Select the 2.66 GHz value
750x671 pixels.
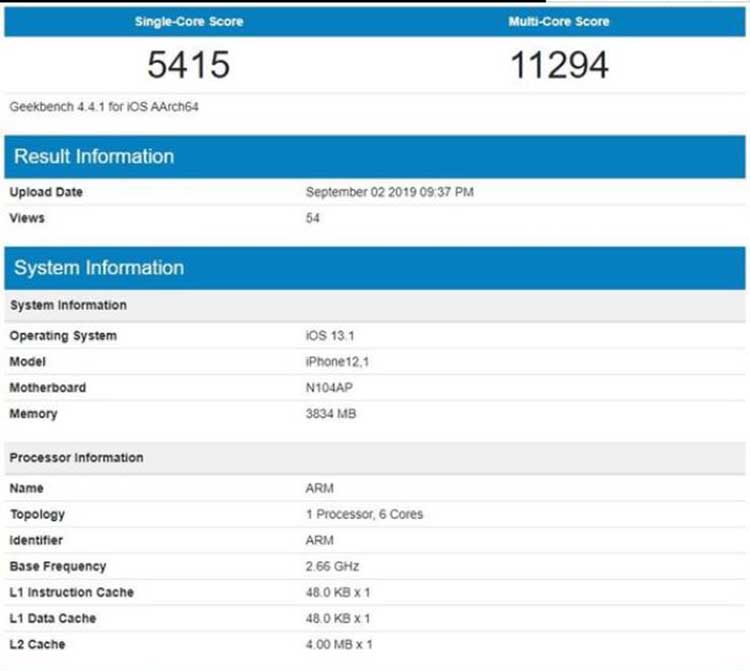click(332, 566)
